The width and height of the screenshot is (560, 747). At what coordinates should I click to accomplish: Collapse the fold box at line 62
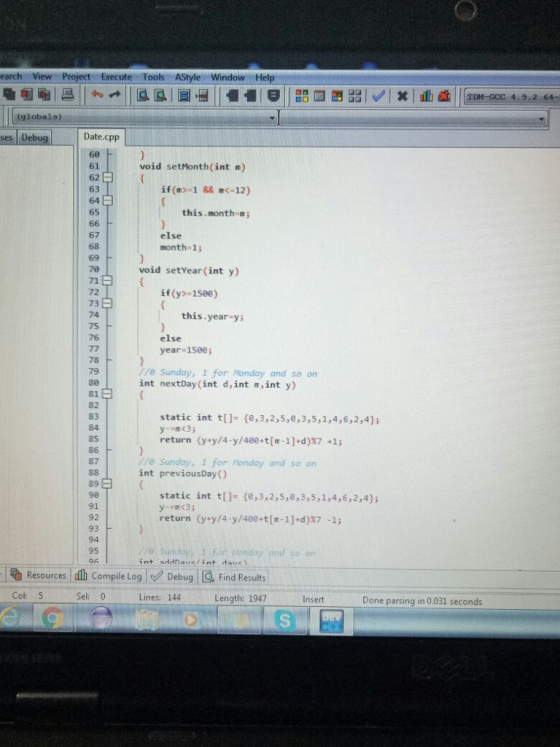pos(108,178)
